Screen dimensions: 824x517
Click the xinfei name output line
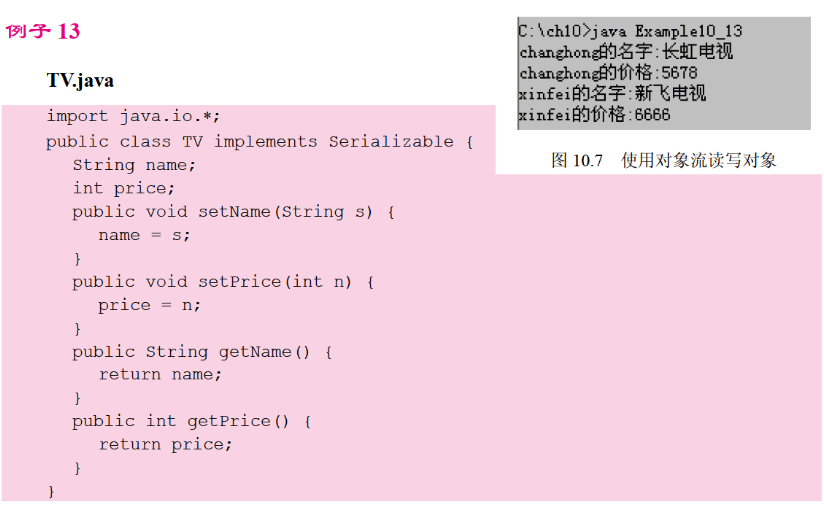click(612, 94)
